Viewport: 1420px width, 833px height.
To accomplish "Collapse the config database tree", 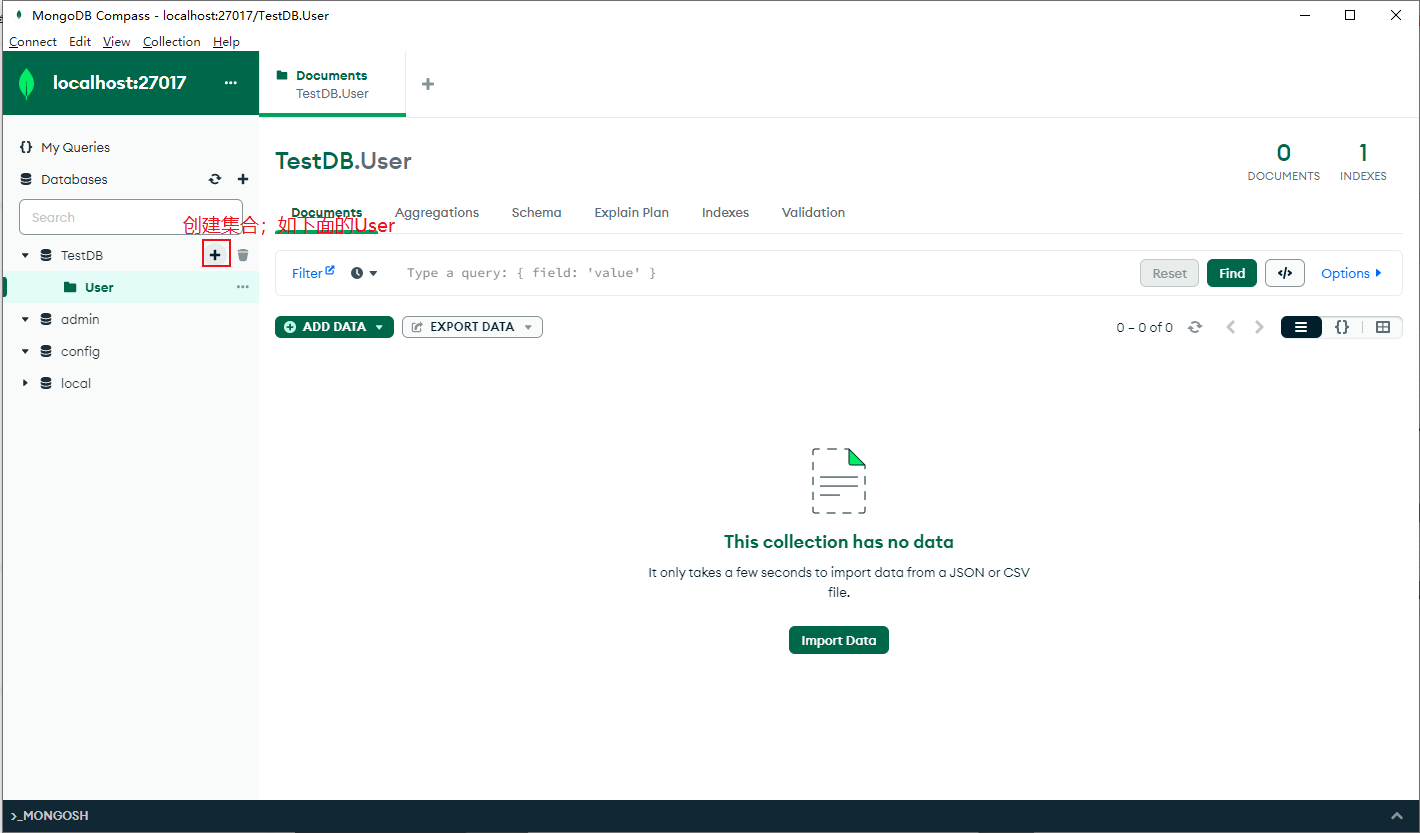I will [25, 351].
